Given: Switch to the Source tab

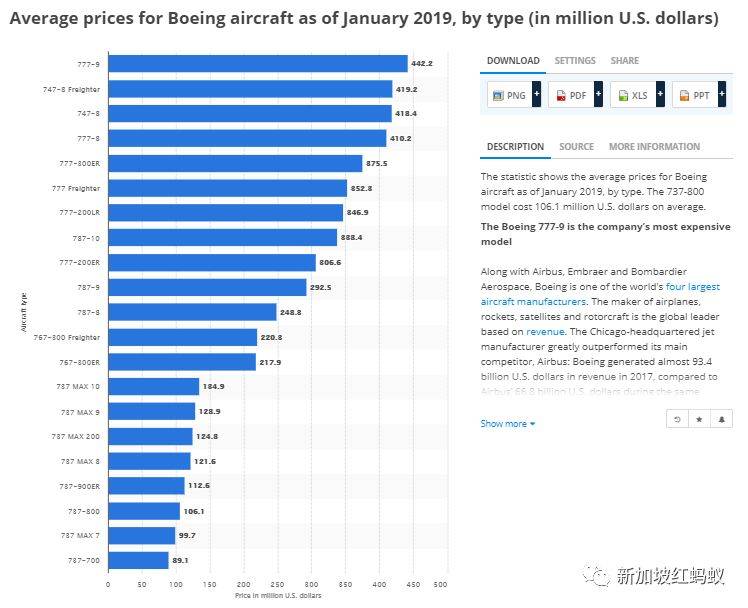Looking at the screenshot, I should [576, 147].
